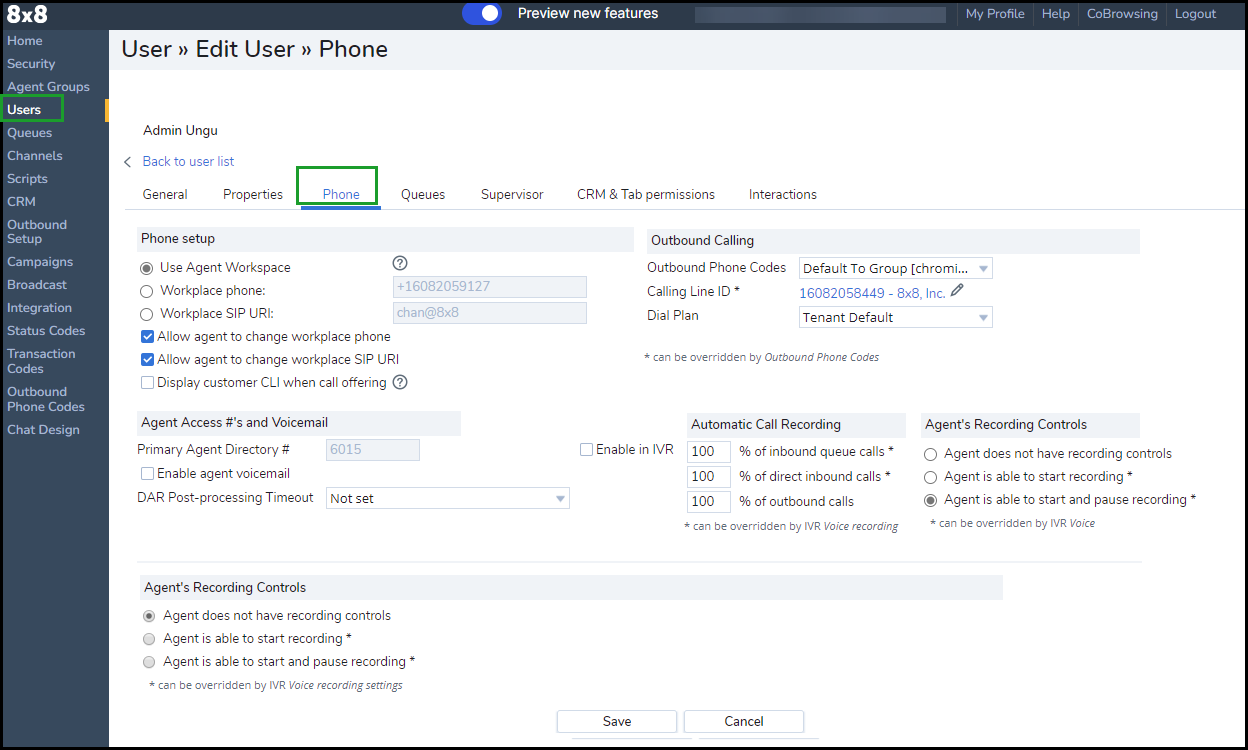Click the back chevron beside Back to user list
Image resolution: width=1248 pixels, height=750 pixels.
pyautogui.click(x=128, y=162)
